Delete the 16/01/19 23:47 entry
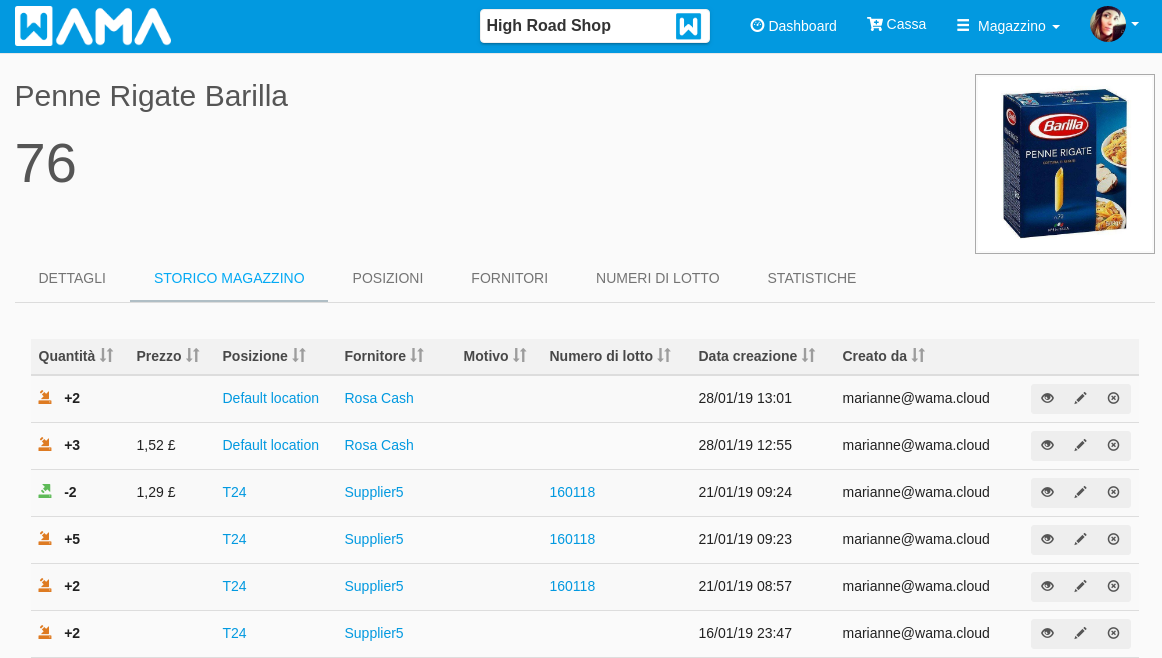The height and width of the screenshot is (658, 1162). tap(1113, 634)
